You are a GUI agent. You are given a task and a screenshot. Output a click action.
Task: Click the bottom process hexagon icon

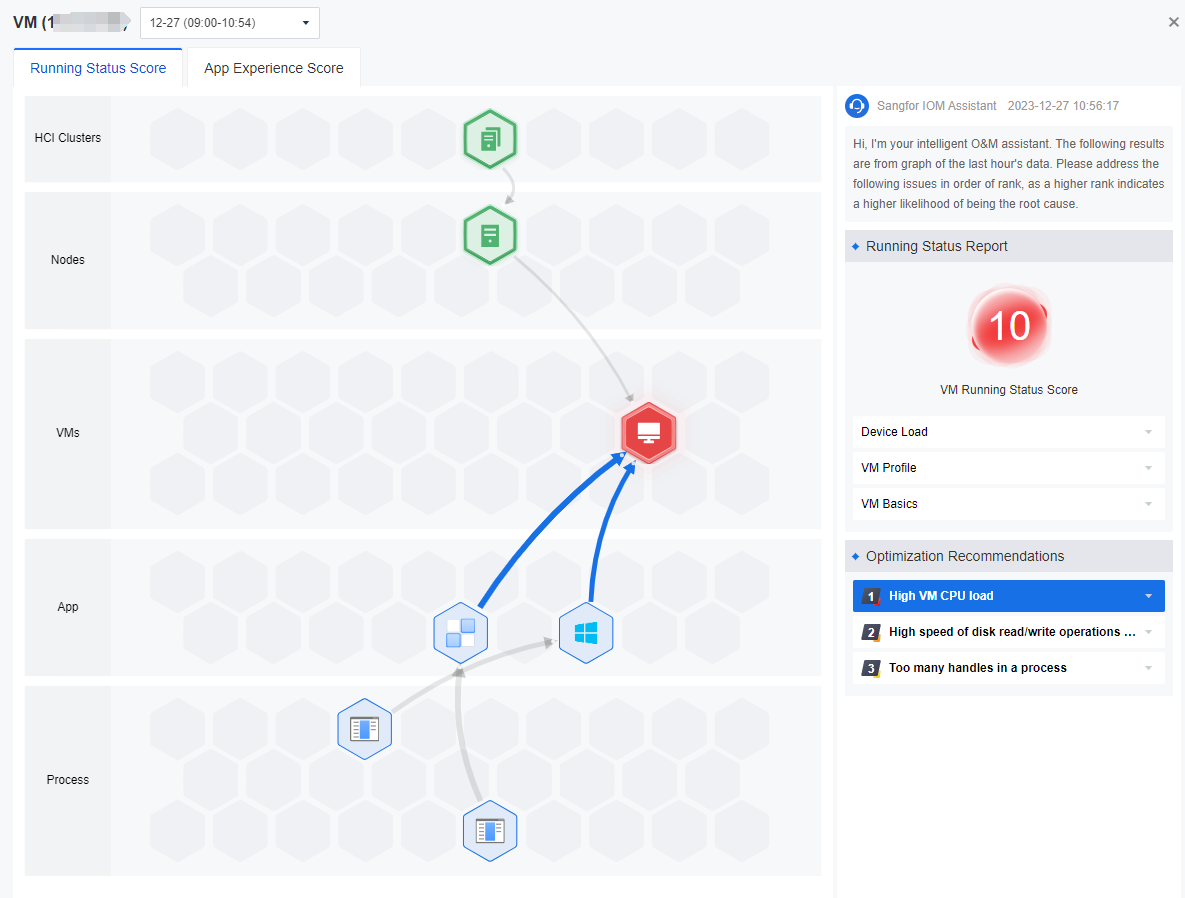click(x=489, y=831)
